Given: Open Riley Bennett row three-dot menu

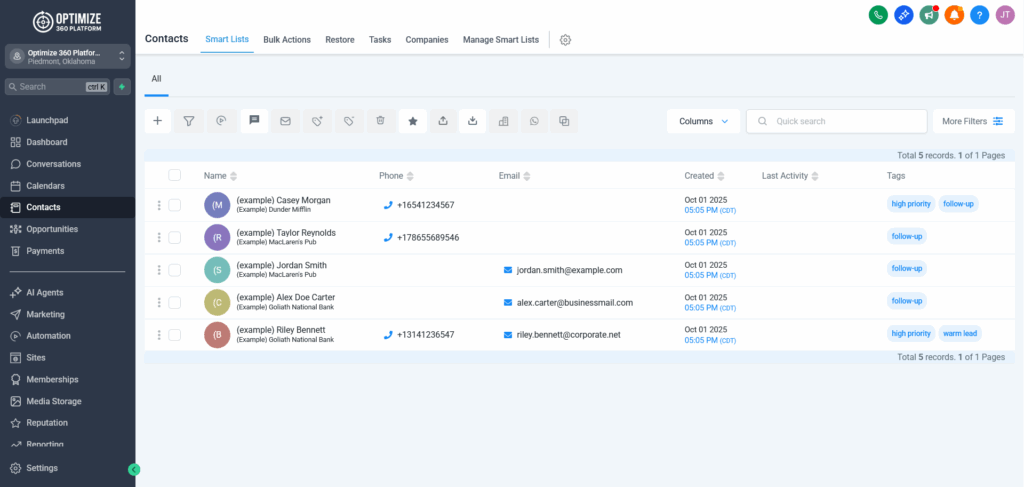Looking at the screenshot, I should click(159, 335).
